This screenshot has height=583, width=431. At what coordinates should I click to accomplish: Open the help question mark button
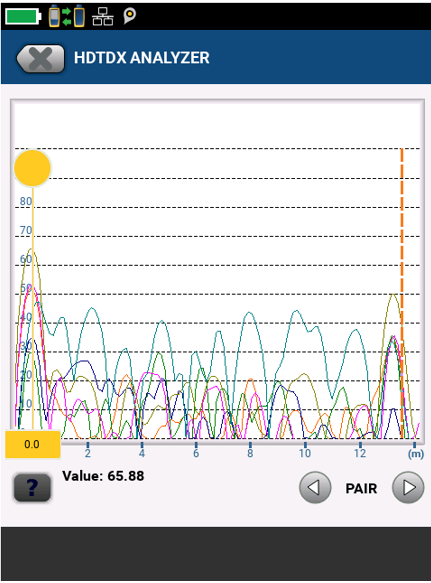(32, 487)
